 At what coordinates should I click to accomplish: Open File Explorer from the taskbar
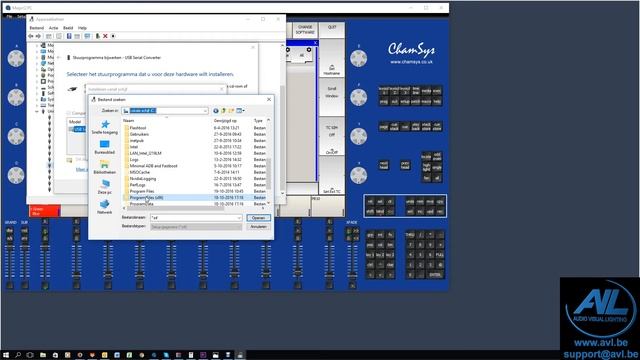click(42, 355)
